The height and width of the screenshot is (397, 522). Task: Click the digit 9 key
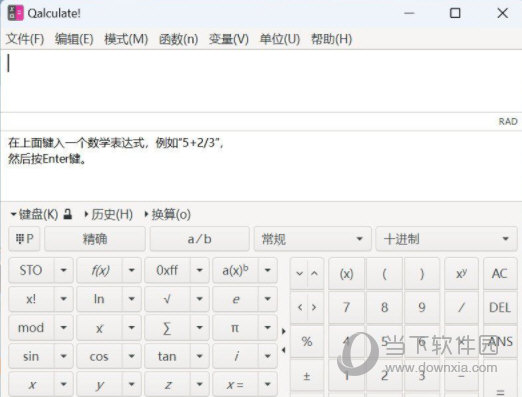click(x=422, y=307)
